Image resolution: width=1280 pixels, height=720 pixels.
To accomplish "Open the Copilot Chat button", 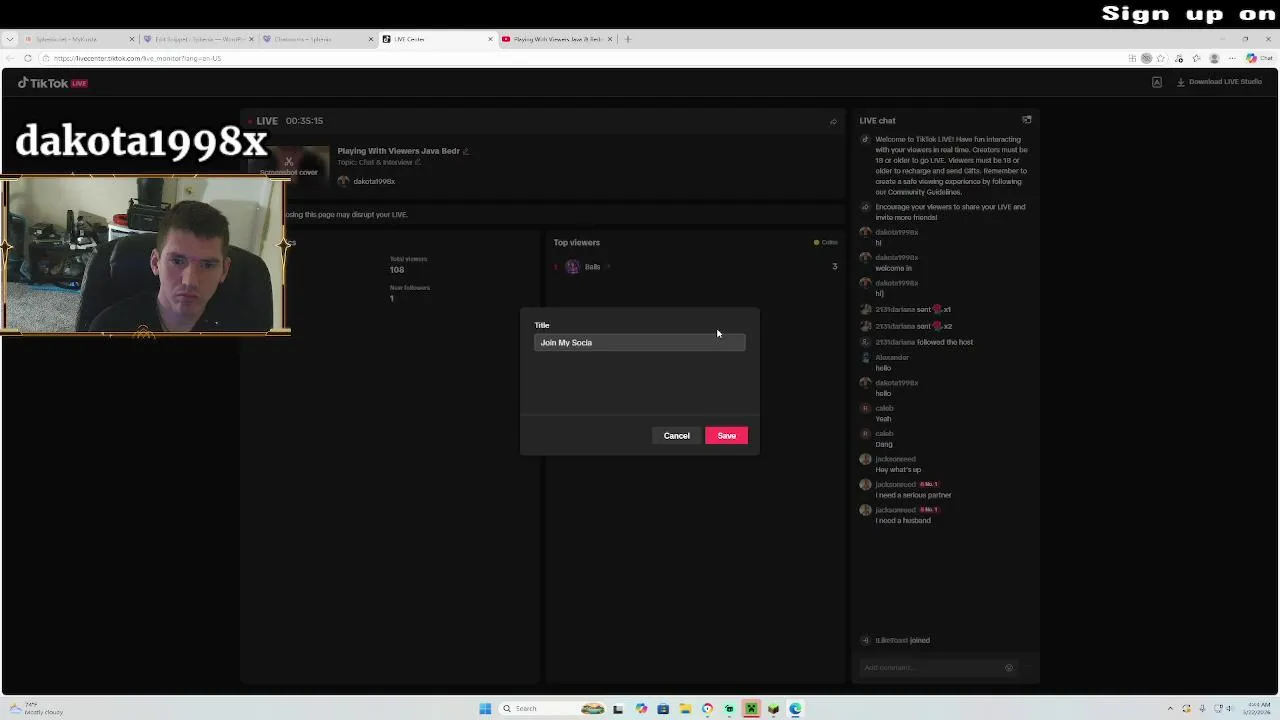I will [1258, 58].
